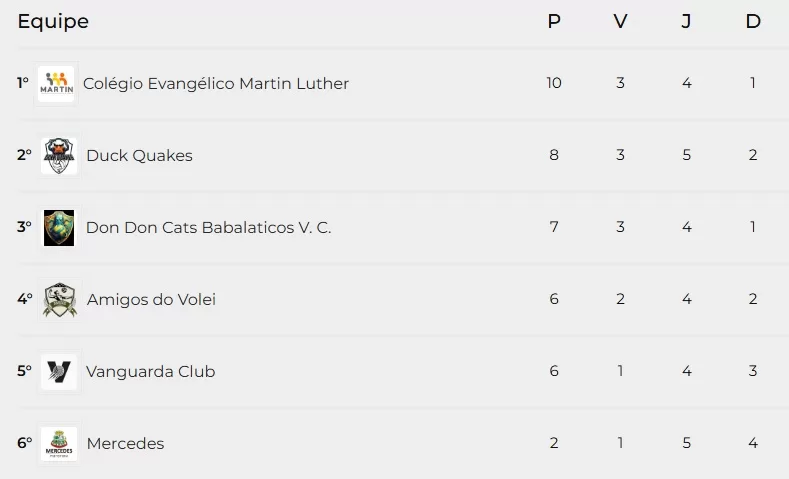Open the Duck Quakes team name
Screen dimensions: 789x479
[x=139, y=156]
